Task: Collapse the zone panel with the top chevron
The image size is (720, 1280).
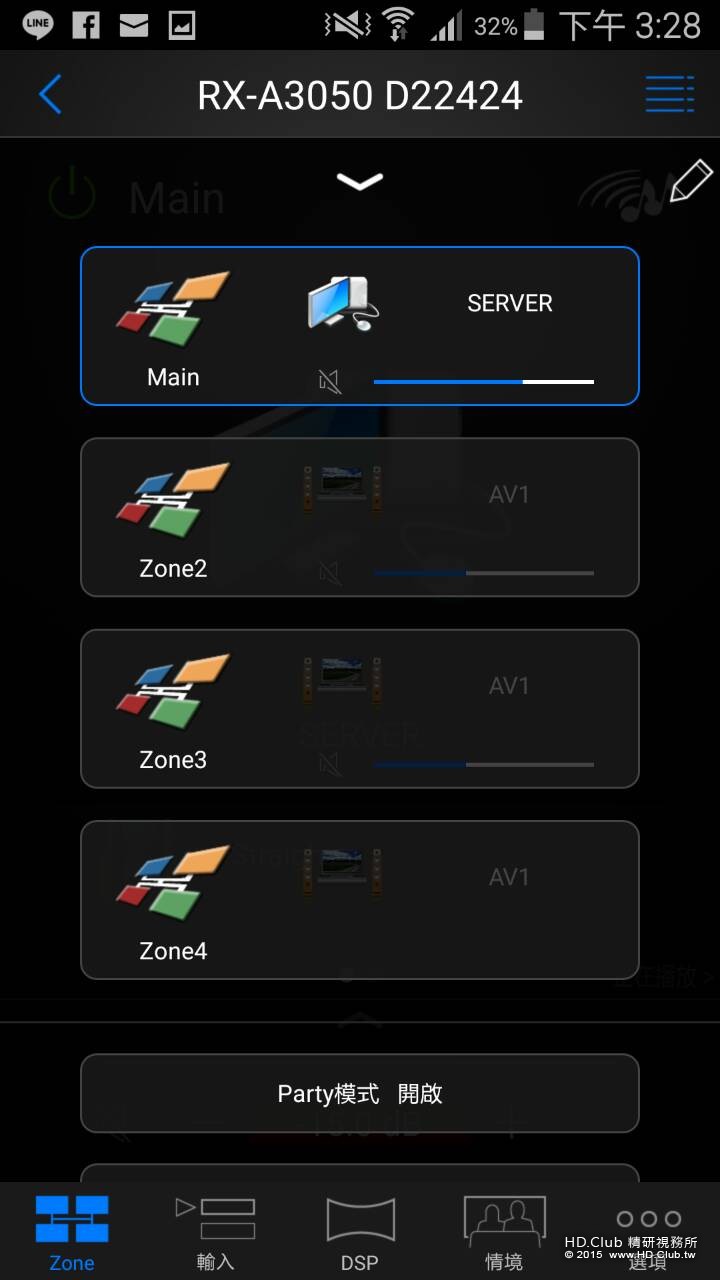Action: click(x=360, y=181)
